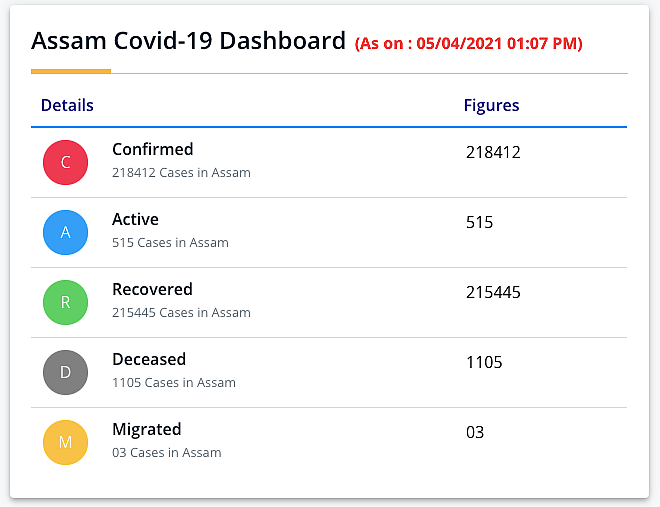Select the Migrated row title
Image resolution: width=660 pixels, height=507 pixels.
click(x=146, y=430)
